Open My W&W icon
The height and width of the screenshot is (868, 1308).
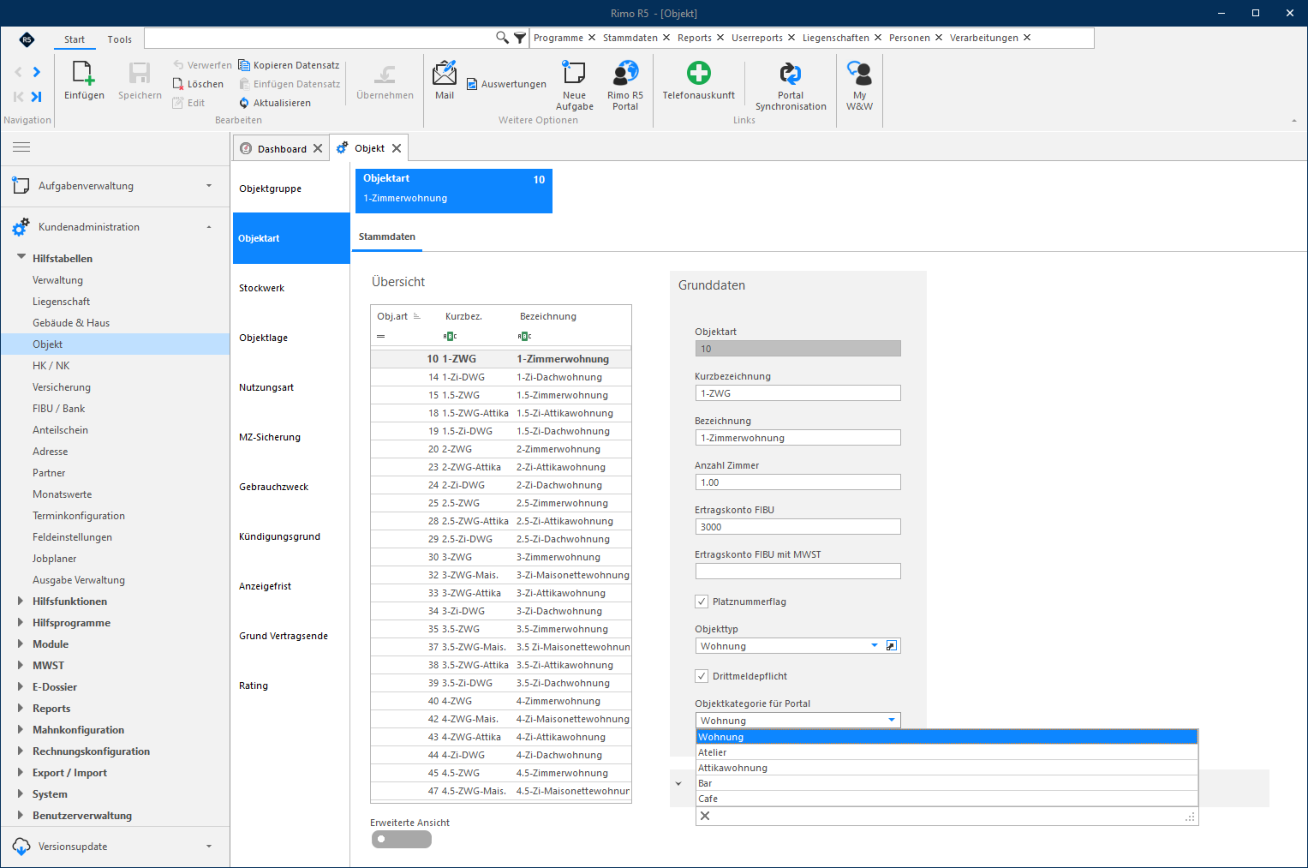[859, 72]
